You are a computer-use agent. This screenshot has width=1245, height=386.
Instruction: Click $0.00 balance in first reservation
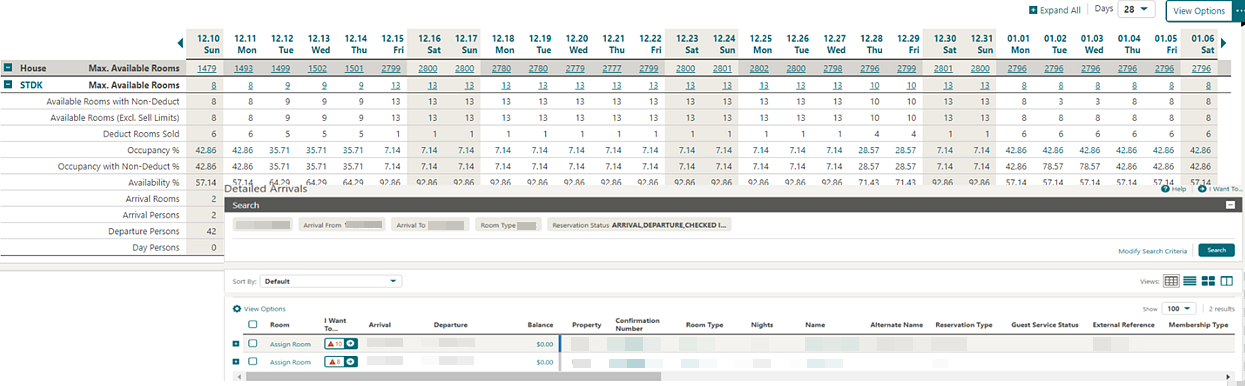(x=544, y=344)
